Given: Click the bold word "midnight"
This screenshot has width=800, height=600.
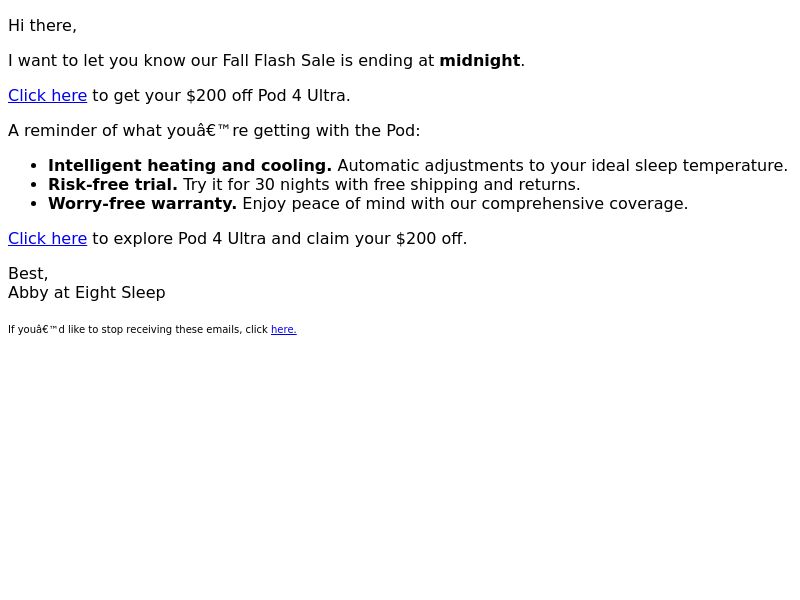Looking at the screenshot, I should click(480, 60).
